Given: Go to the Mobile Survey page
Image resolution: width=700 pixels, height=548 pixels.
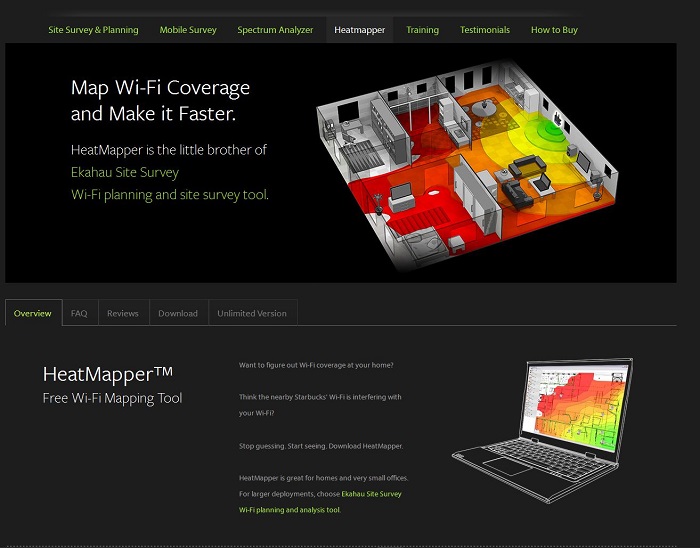Looking at the screenshot, I should 188,30.
